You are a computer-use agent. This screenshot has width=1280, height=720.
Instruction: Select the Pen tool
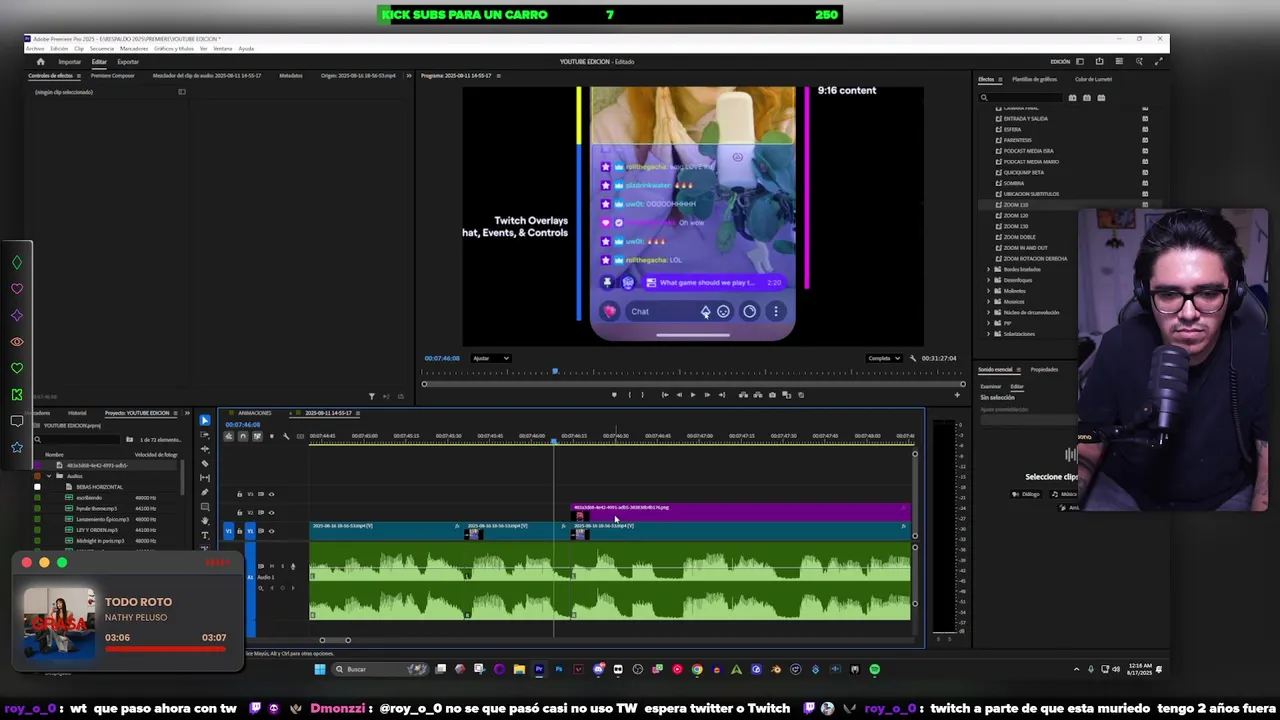tap(205, 492)
